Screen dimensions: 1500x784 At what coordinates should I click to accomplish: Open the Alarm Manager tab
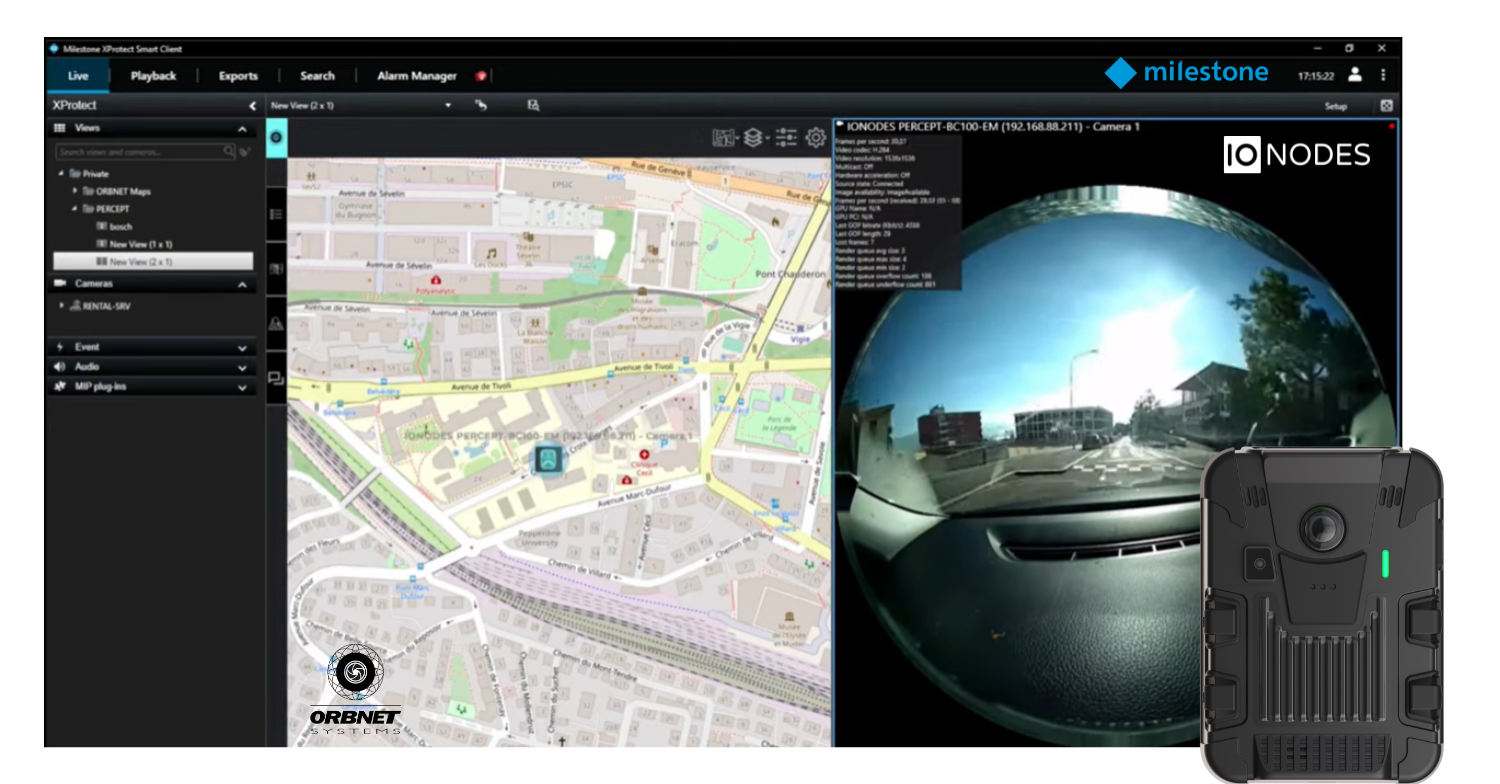pyautogui.click(x=416, y=75)
